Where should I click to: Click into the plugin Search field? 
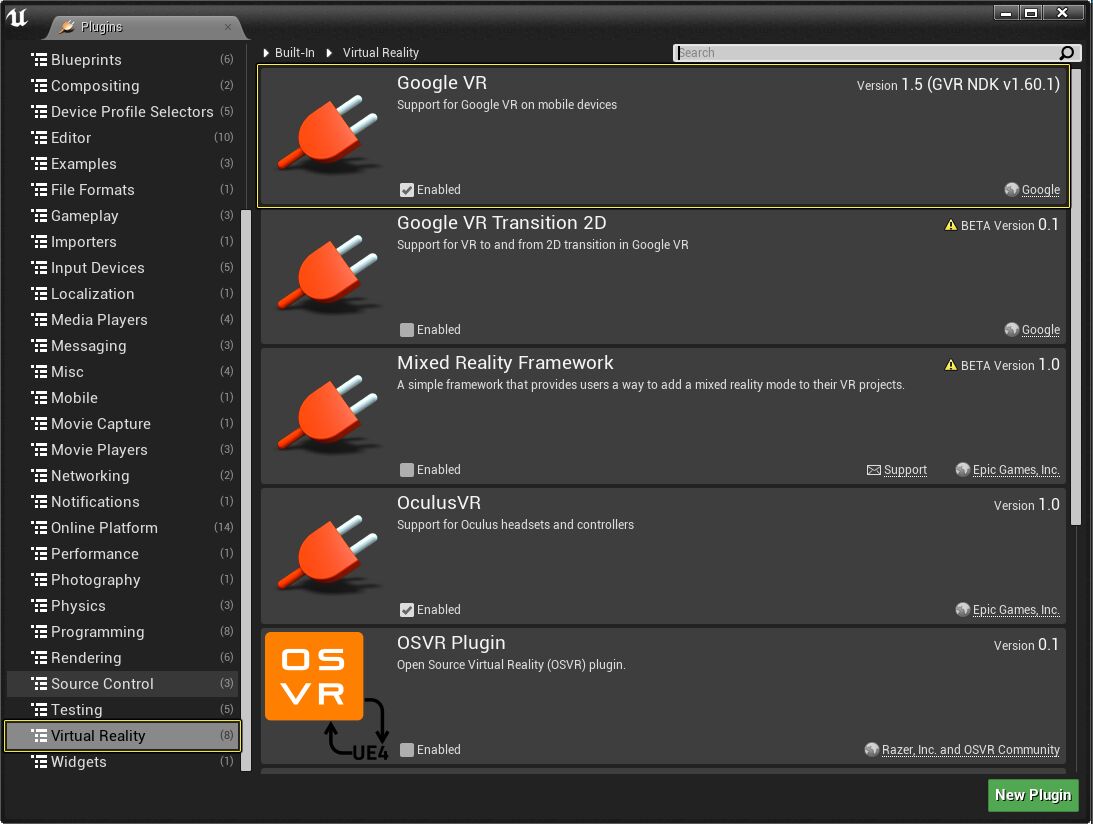point(865,53)
